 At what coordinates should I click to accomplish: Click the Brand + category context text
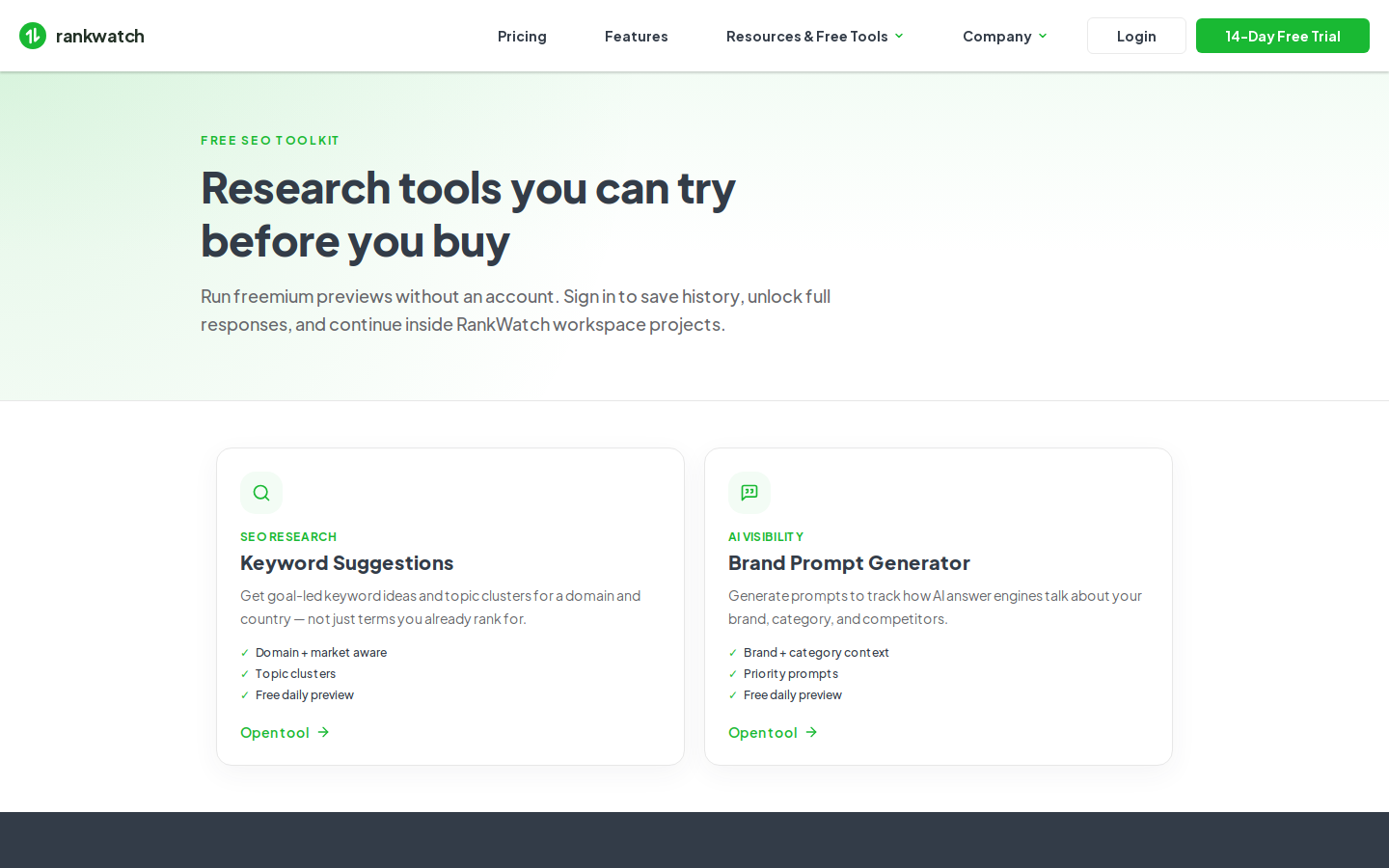tap(816, 653)
